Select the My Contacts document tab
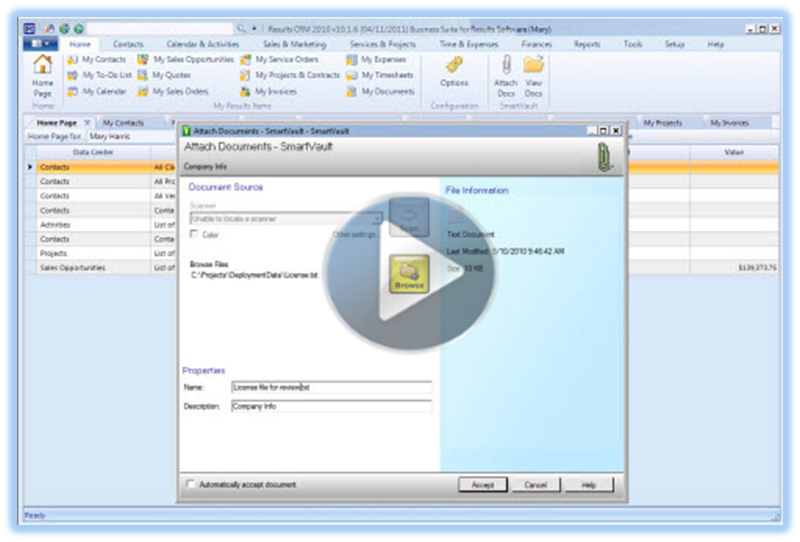Screen dimensions: 800x542 [123, 123]
